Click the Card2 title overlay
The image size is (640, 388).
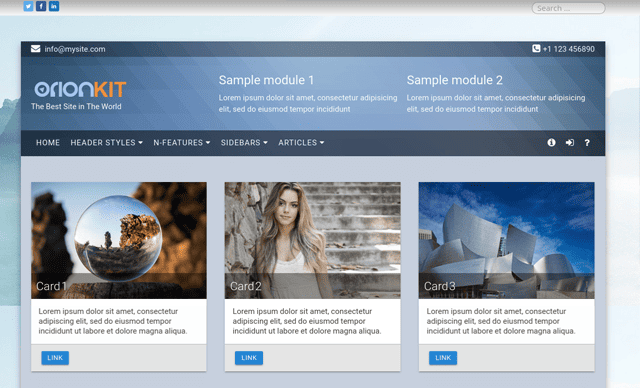[x=245, y=286]
